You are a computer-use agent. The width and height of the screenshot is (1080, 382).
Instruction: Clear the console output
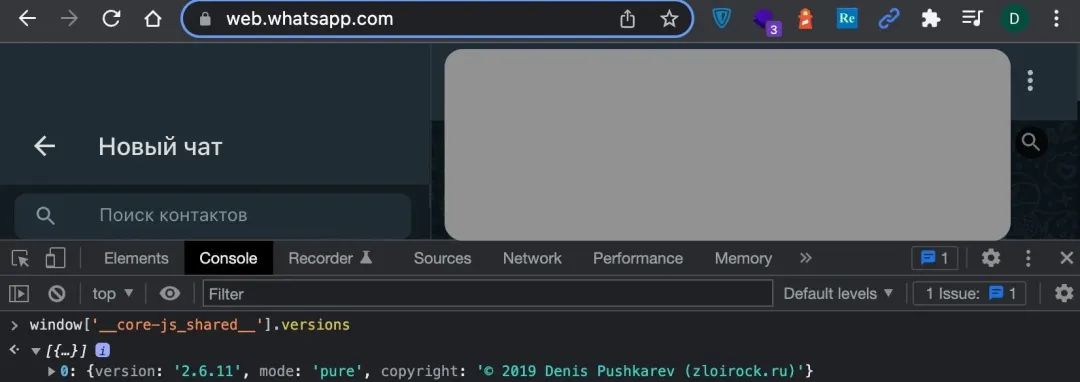click(x=56, y=294)
